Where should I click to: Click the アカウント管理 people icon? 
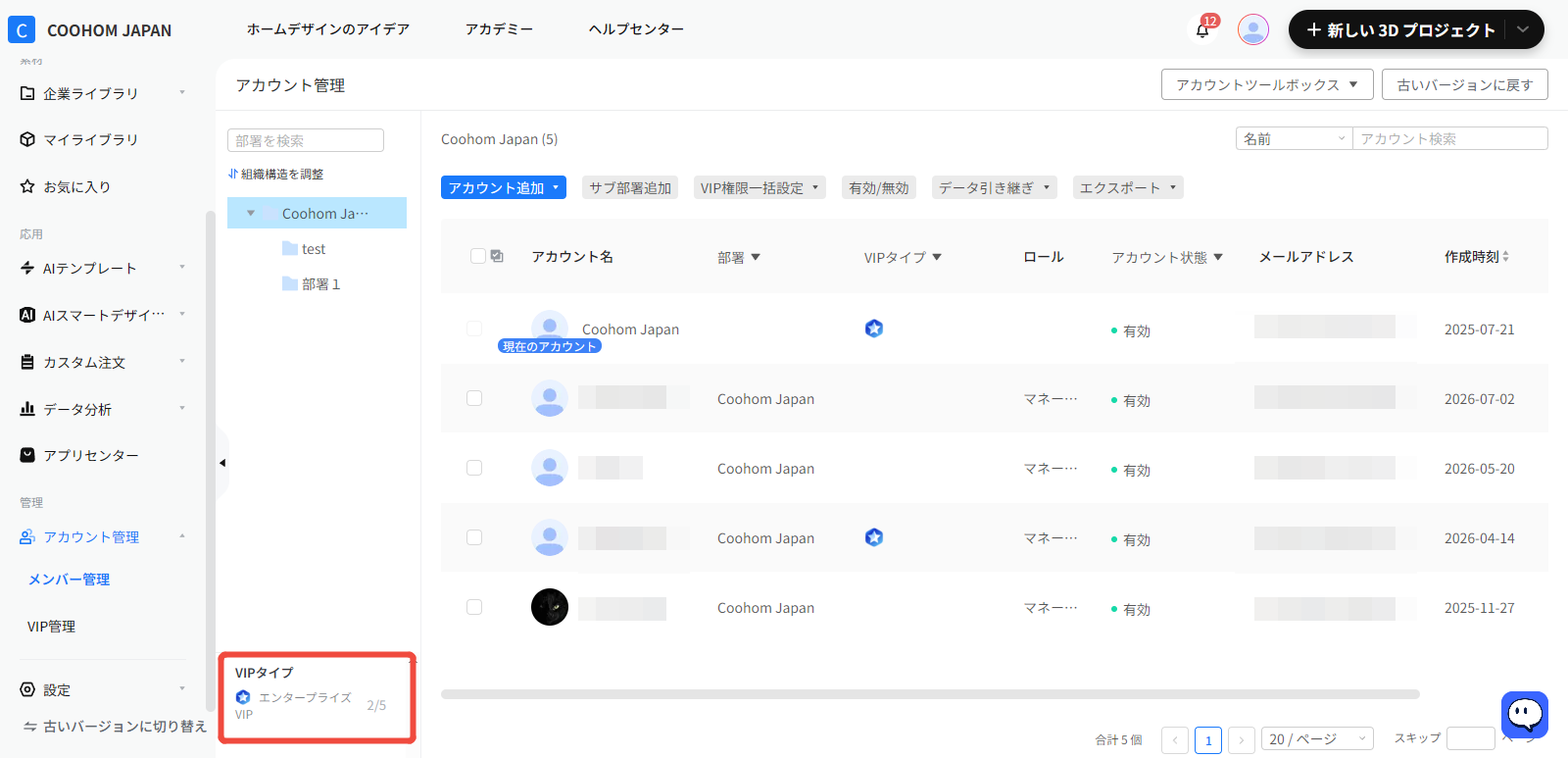pos(27,536)
